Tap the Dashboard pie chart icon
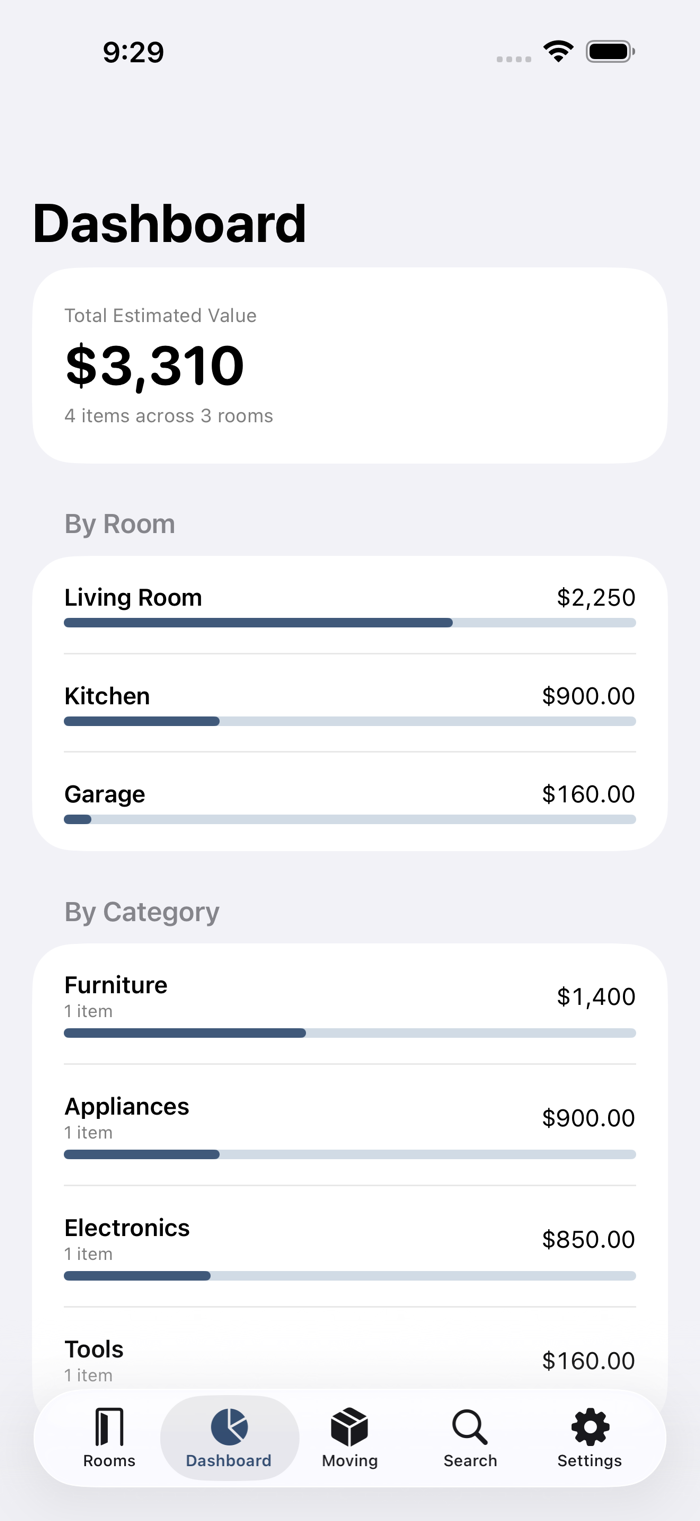 tap(229, 1427)
